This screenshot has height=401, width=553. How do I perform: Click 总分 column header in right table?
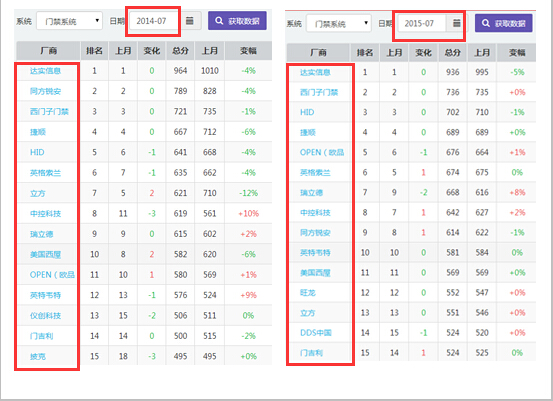pyautogui.click(x=452, y=53)
